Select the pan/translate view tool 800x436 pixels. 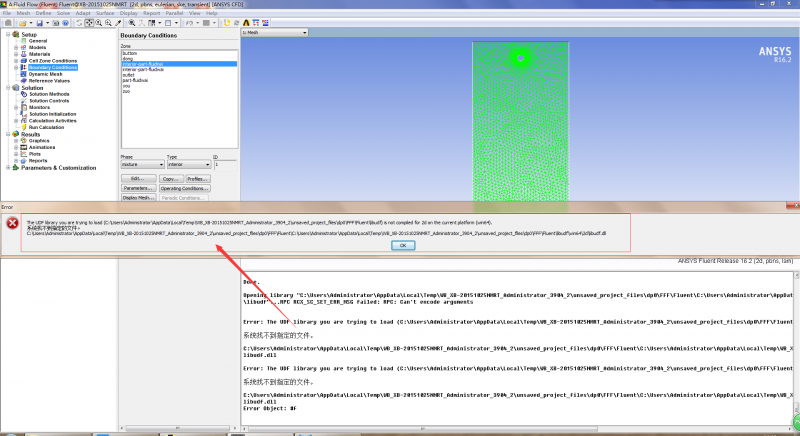pyautogui.click(x=89, y=23)
